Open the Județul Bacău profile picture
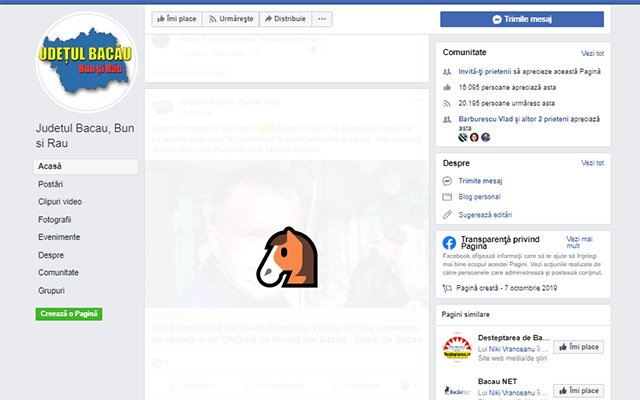This screenshot has height=400, width=640. click(x=87, y=62)
